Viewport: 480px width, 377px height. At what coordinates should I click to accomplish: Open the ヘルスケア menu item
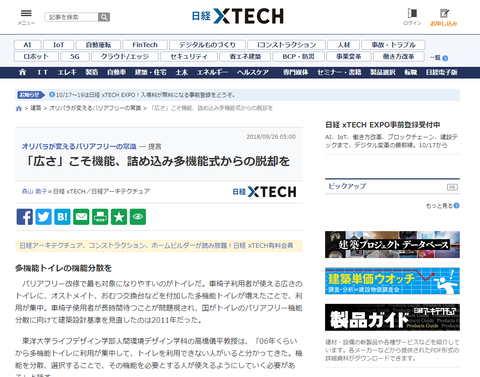[253, 72]
